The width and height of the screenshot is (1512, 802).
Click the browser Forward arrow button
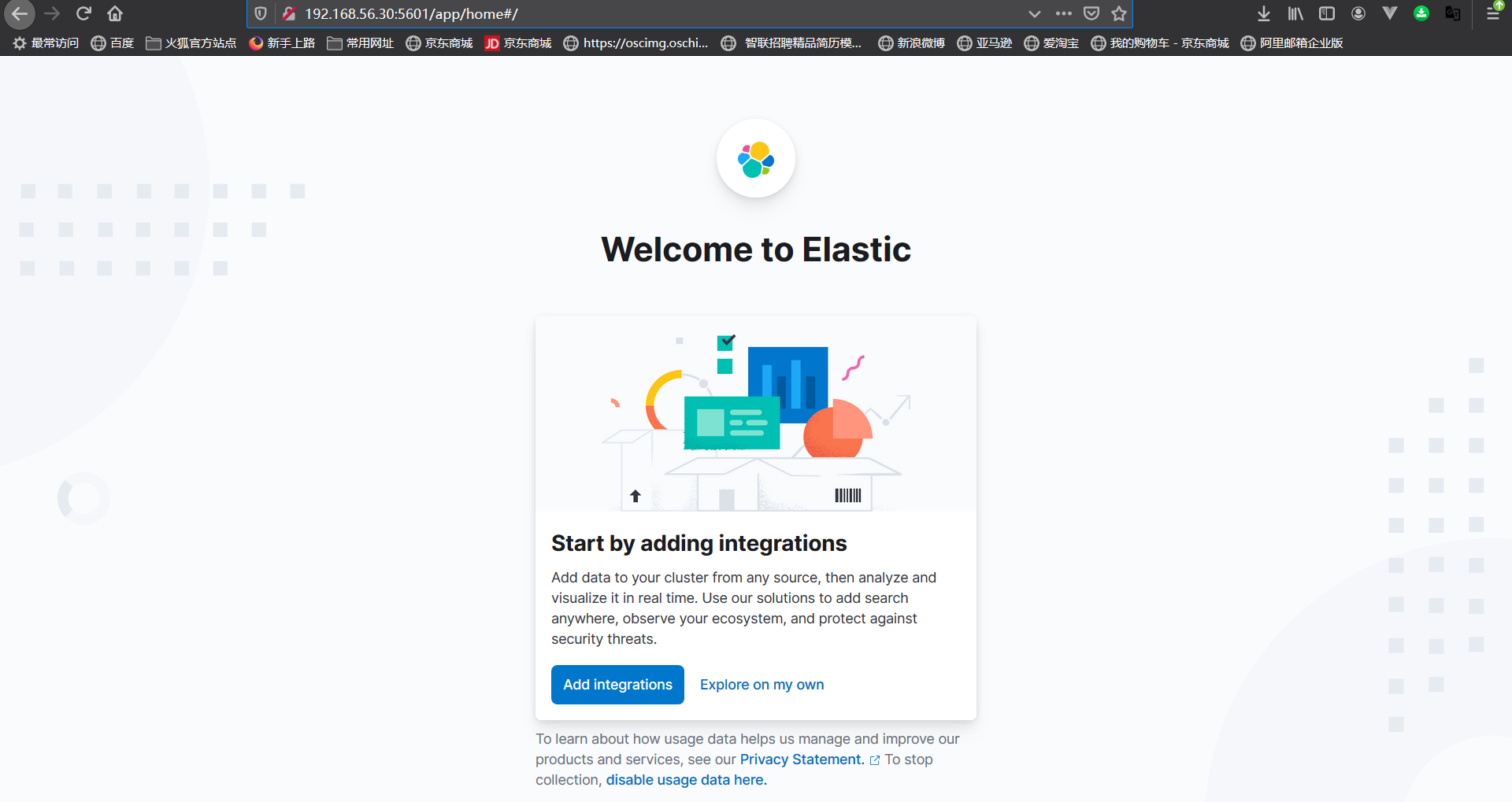pos(52,13)
